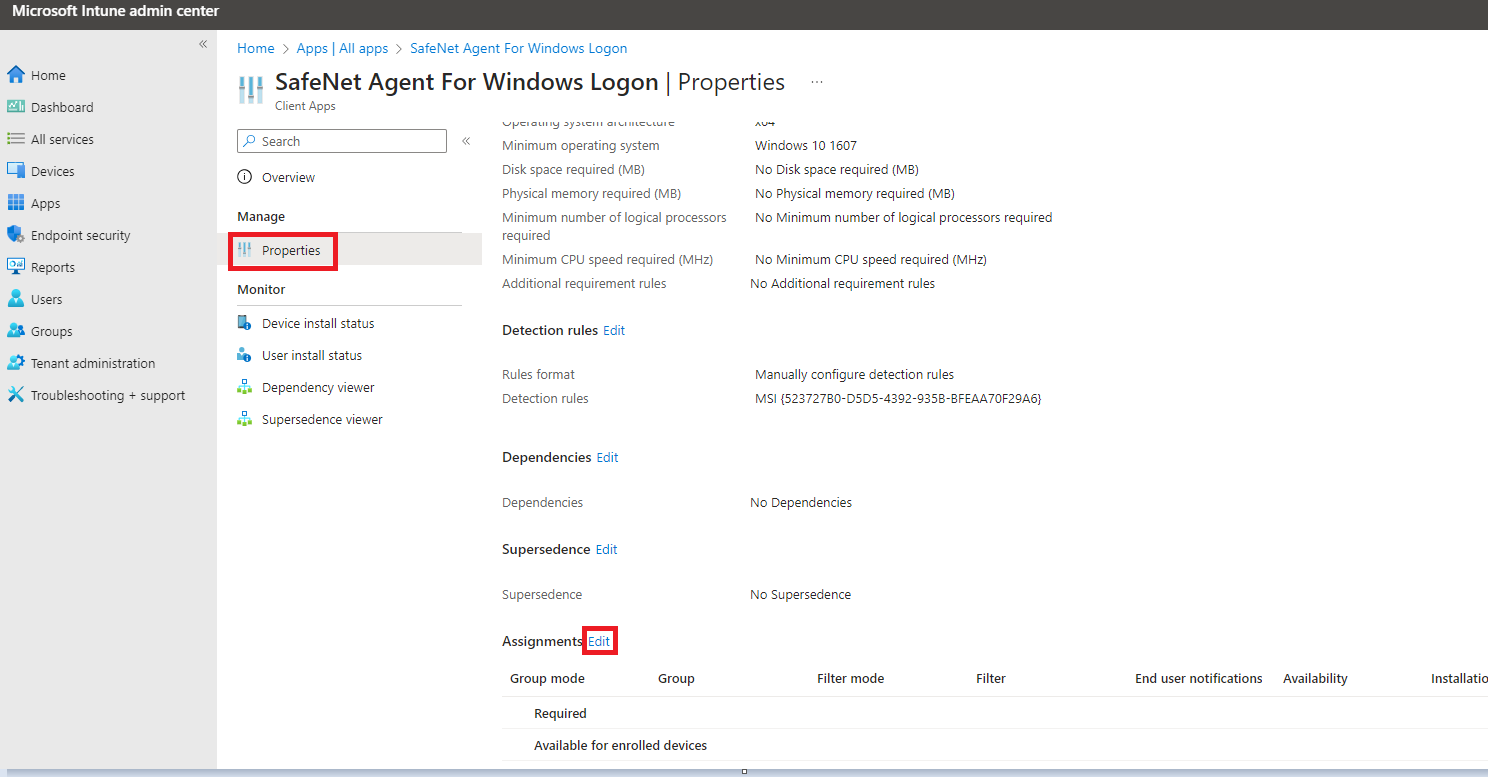Click the Endpoint security shield icon

point(16,235)
